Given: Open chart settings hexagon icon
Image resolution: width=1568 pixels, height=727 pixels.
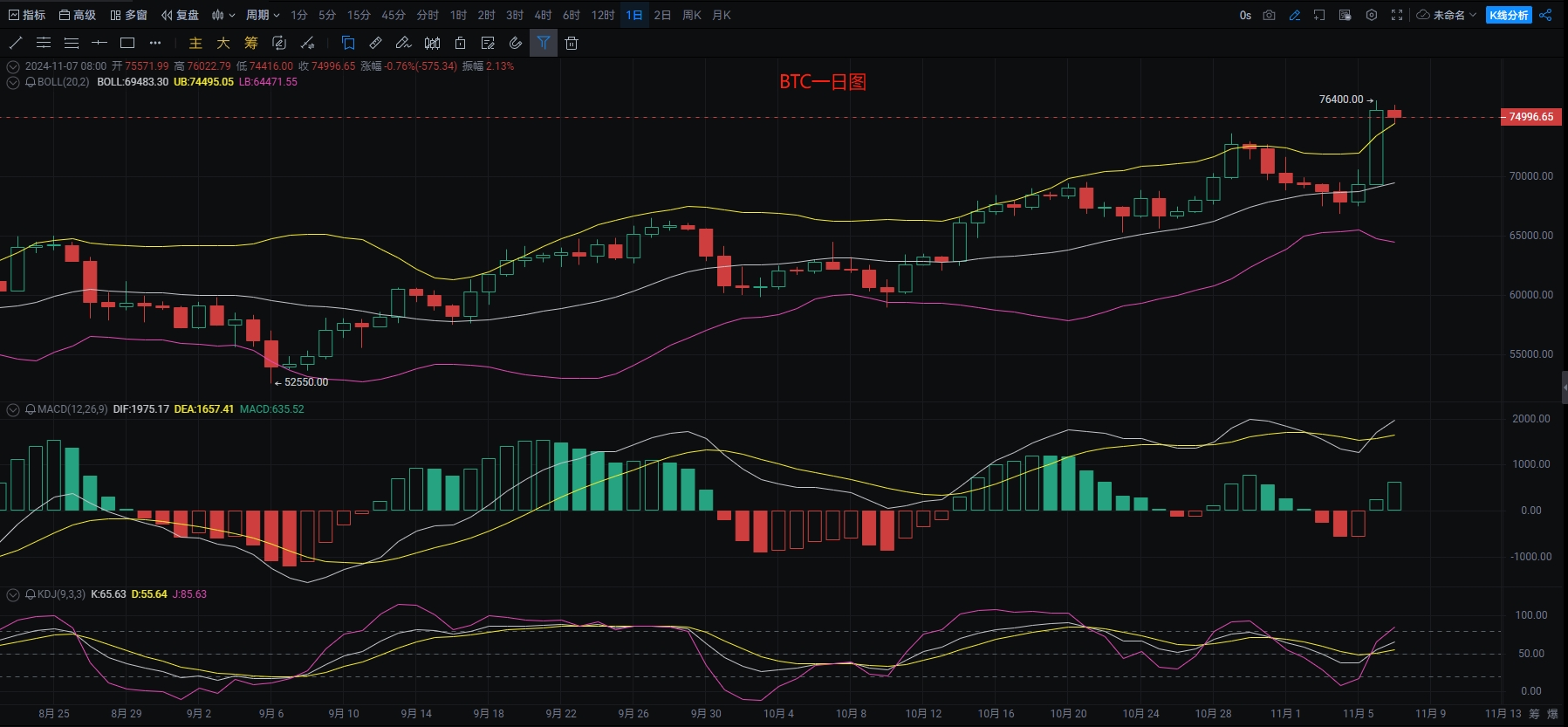Looking at the screenshot, I should (x=1372, y=15).
